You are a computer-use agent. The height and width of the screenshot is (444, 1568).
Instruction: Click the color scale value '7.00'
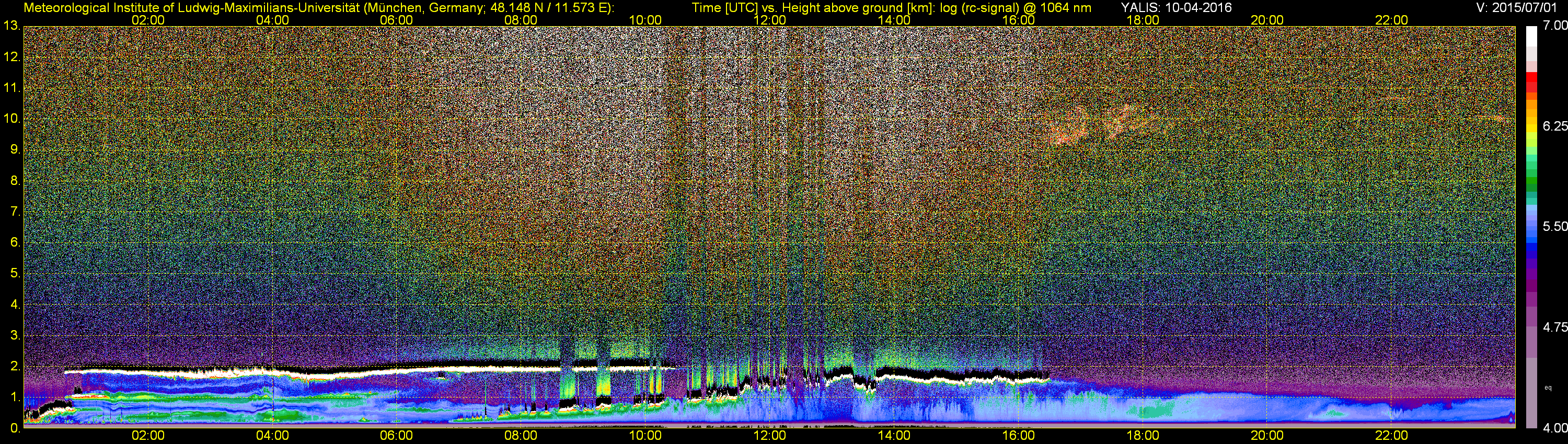[1555, 26]
